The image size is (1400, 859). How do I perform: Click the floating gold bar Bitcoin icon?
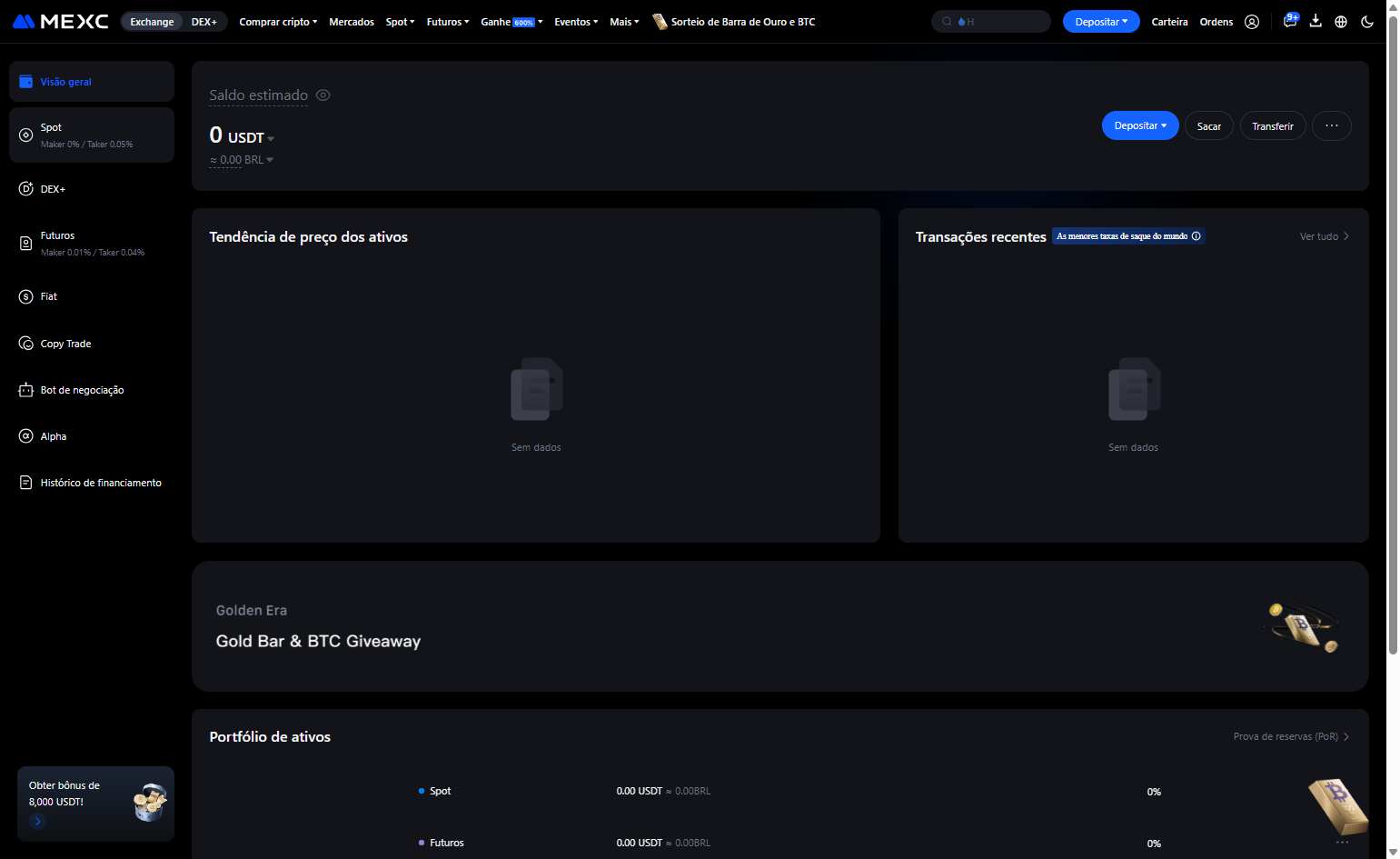pyautogui.click(x=1338, y=806)
